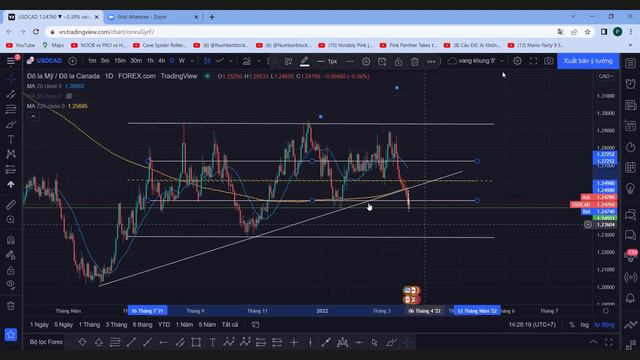Screen dimensions: 640x360
Task: Toggle hide all drawings eye icon
Action: click(x=11, y=284)
